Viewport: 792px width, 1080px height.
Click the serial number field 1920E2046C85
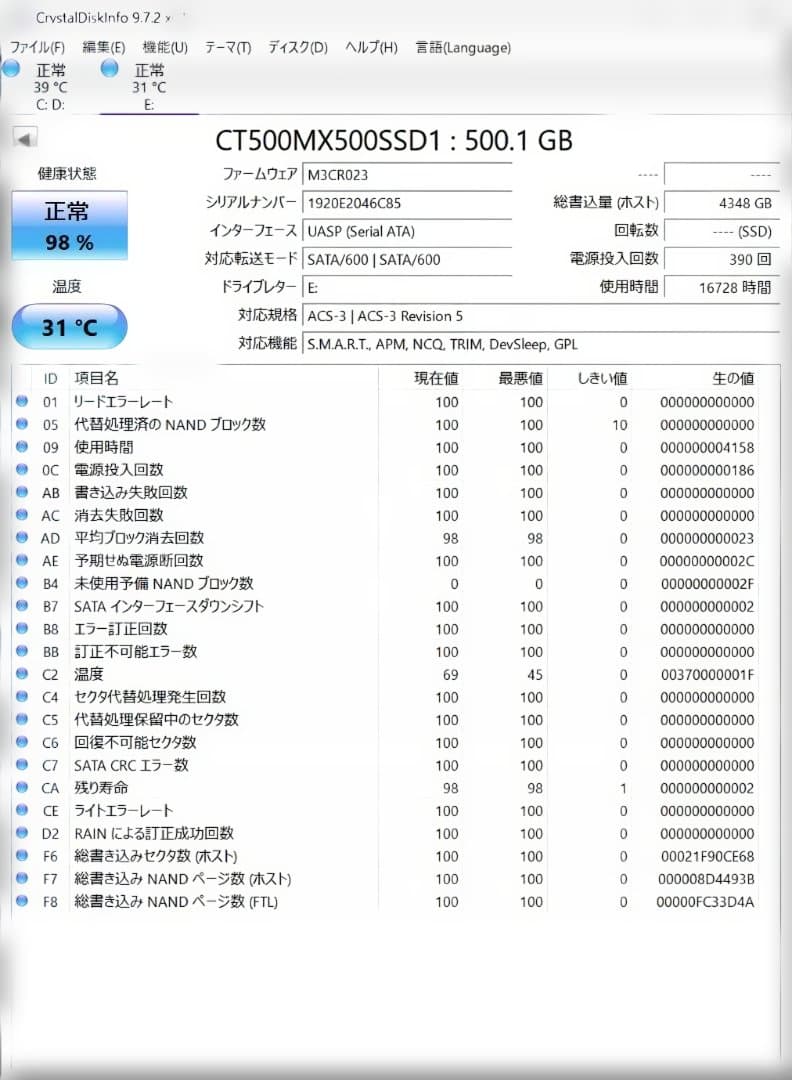[x=406, y=203]
